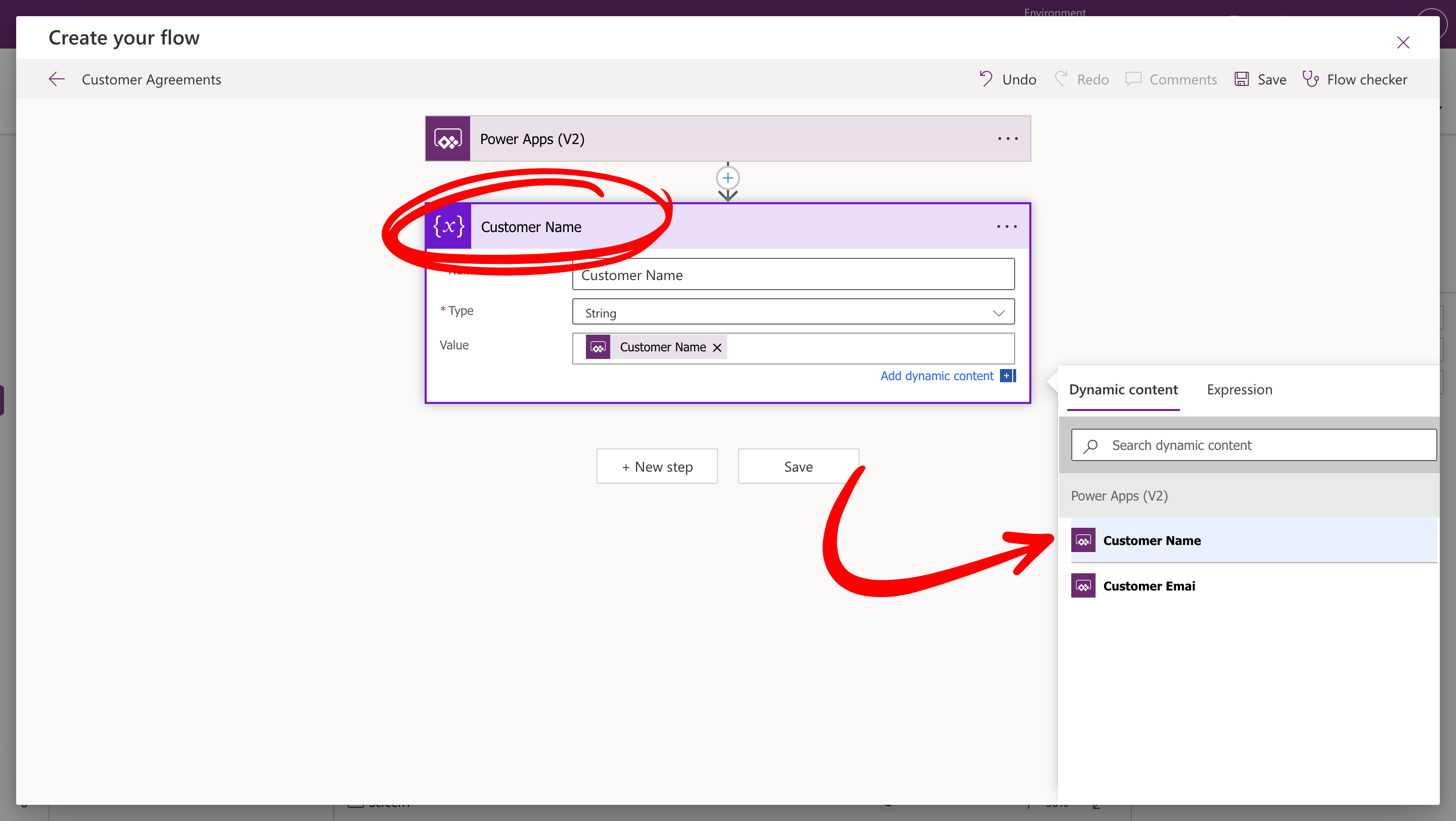Expand the Type String dropdown
The image size is (1456, 821).
point(998,313)
